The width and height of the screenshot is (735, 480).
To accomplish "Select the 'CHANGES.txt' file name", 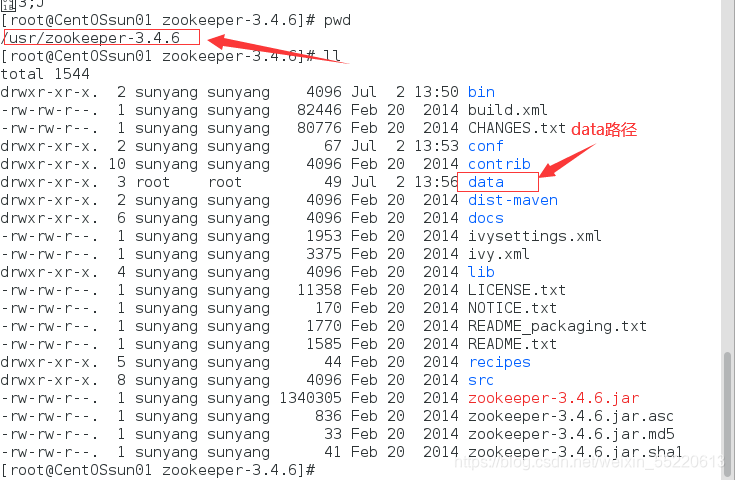I will [x=517, y=128].
